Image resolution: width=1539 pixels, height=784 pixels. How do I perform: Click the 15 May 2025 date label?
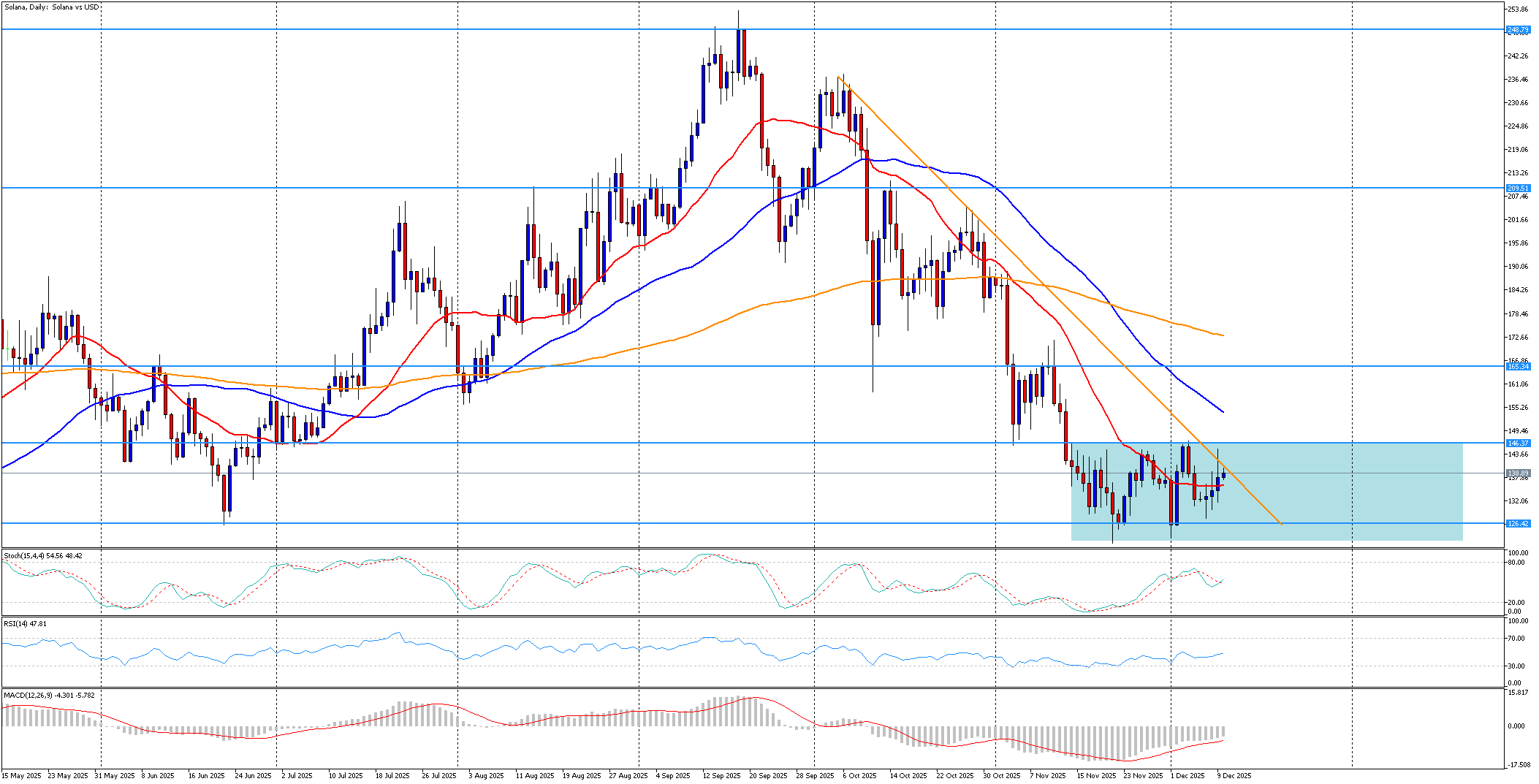click(23, 775)
